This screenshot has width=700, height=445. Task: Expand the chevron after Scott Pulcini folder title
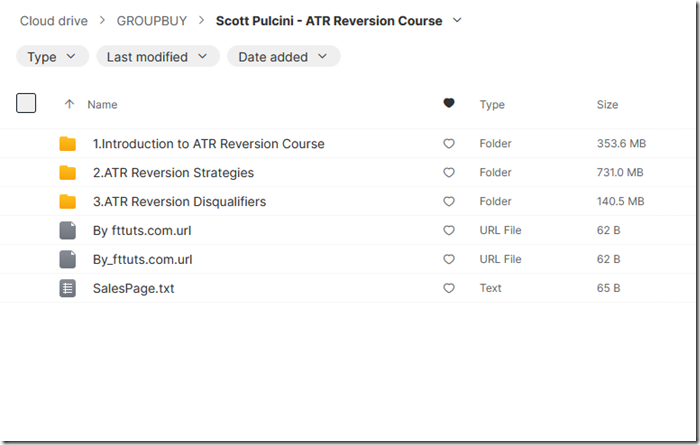coord(457,21)
